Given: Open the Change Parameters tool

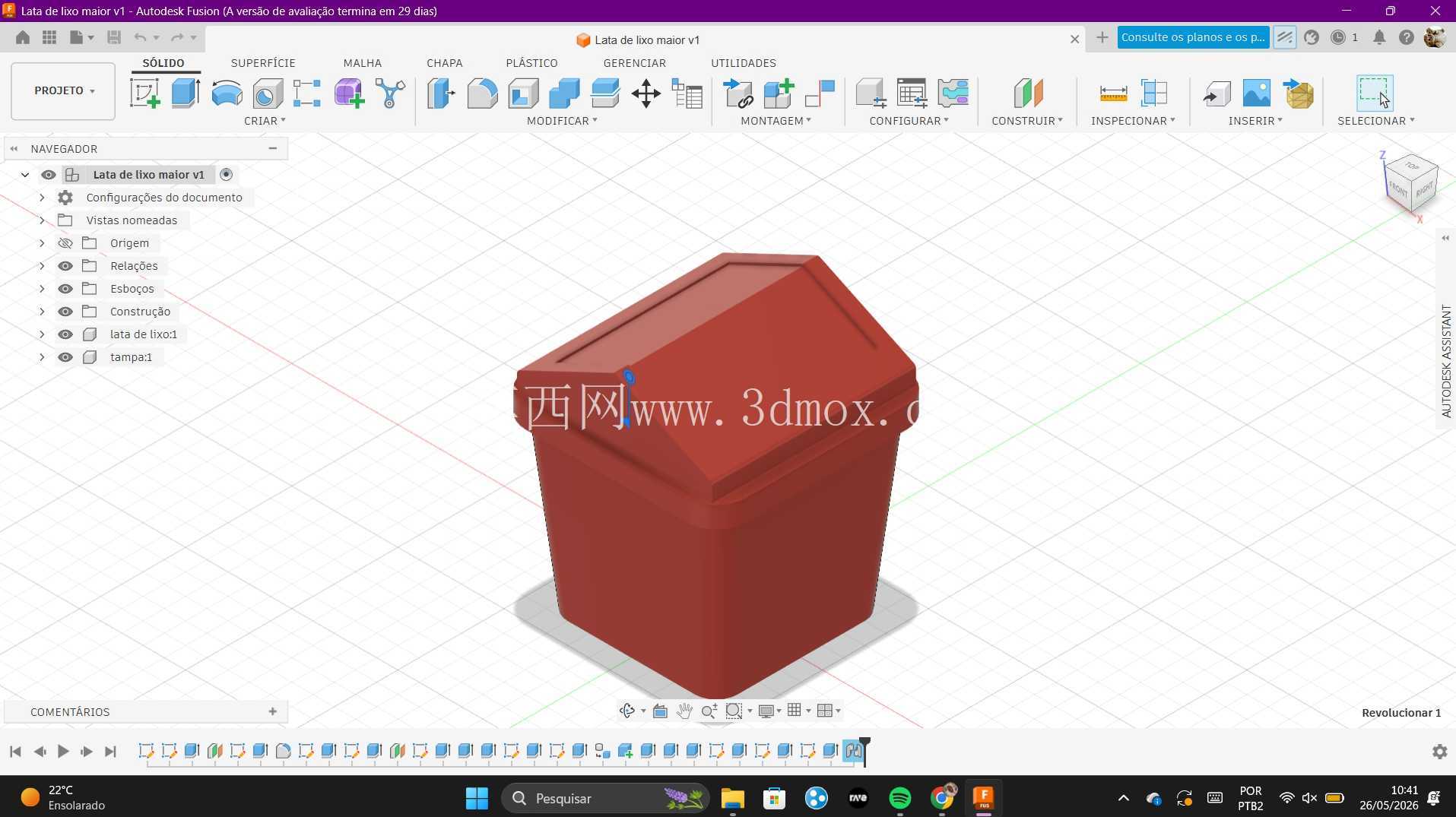Looking at the screenshot, I should 687,93.
